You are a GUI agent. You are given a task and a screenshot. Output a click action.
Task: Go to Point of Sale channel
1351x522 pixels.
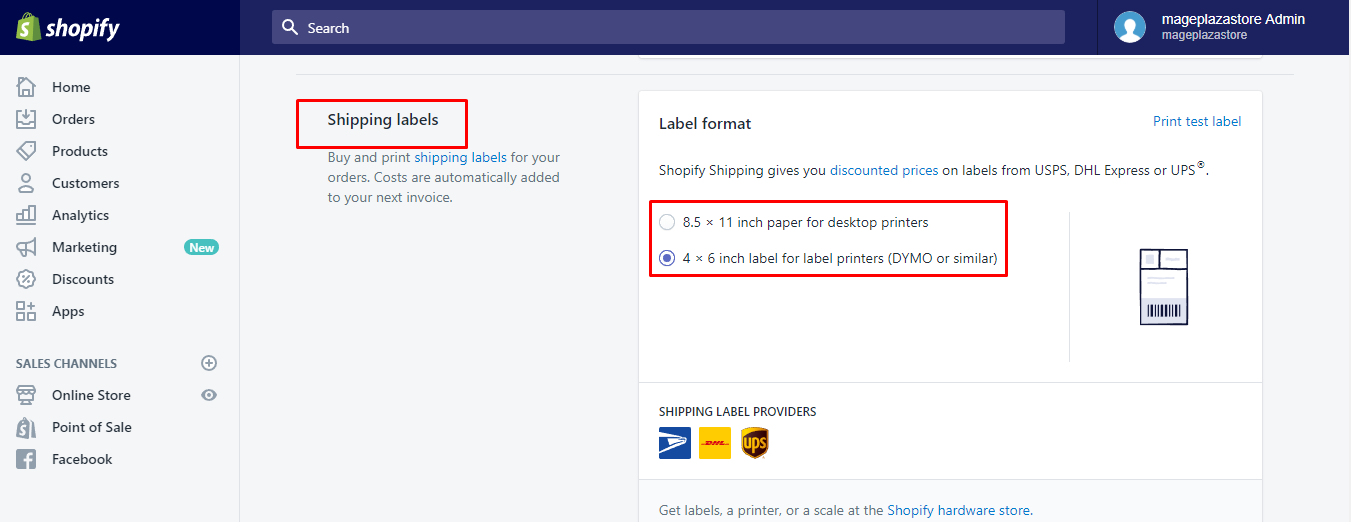tap(91, 427)
